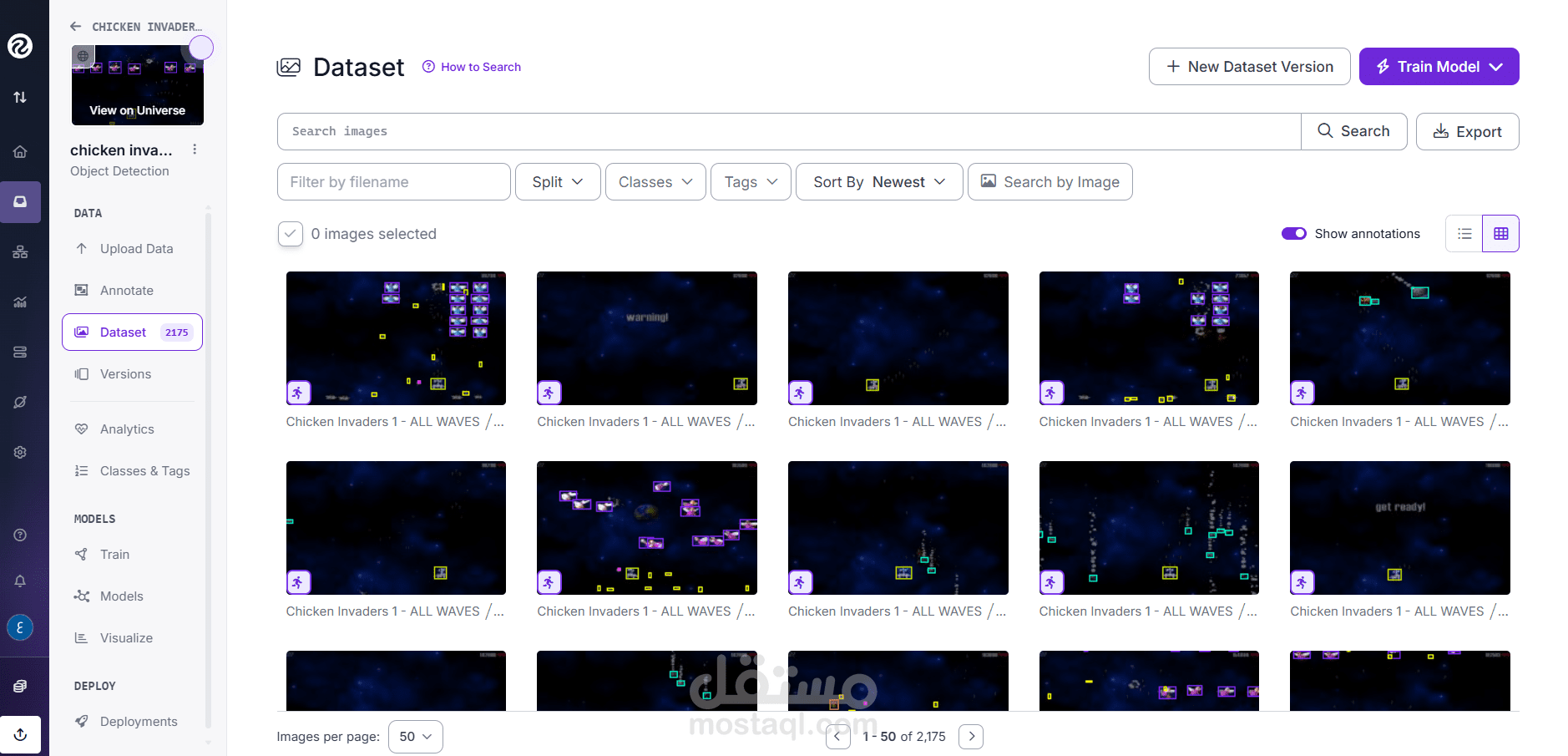Open the credits coins icon in left rail

click(20, 686)
